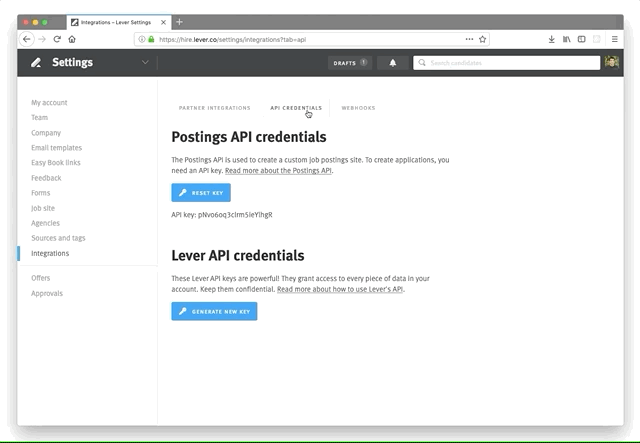Toggle the browser sidebar icon

click(582, 39)
